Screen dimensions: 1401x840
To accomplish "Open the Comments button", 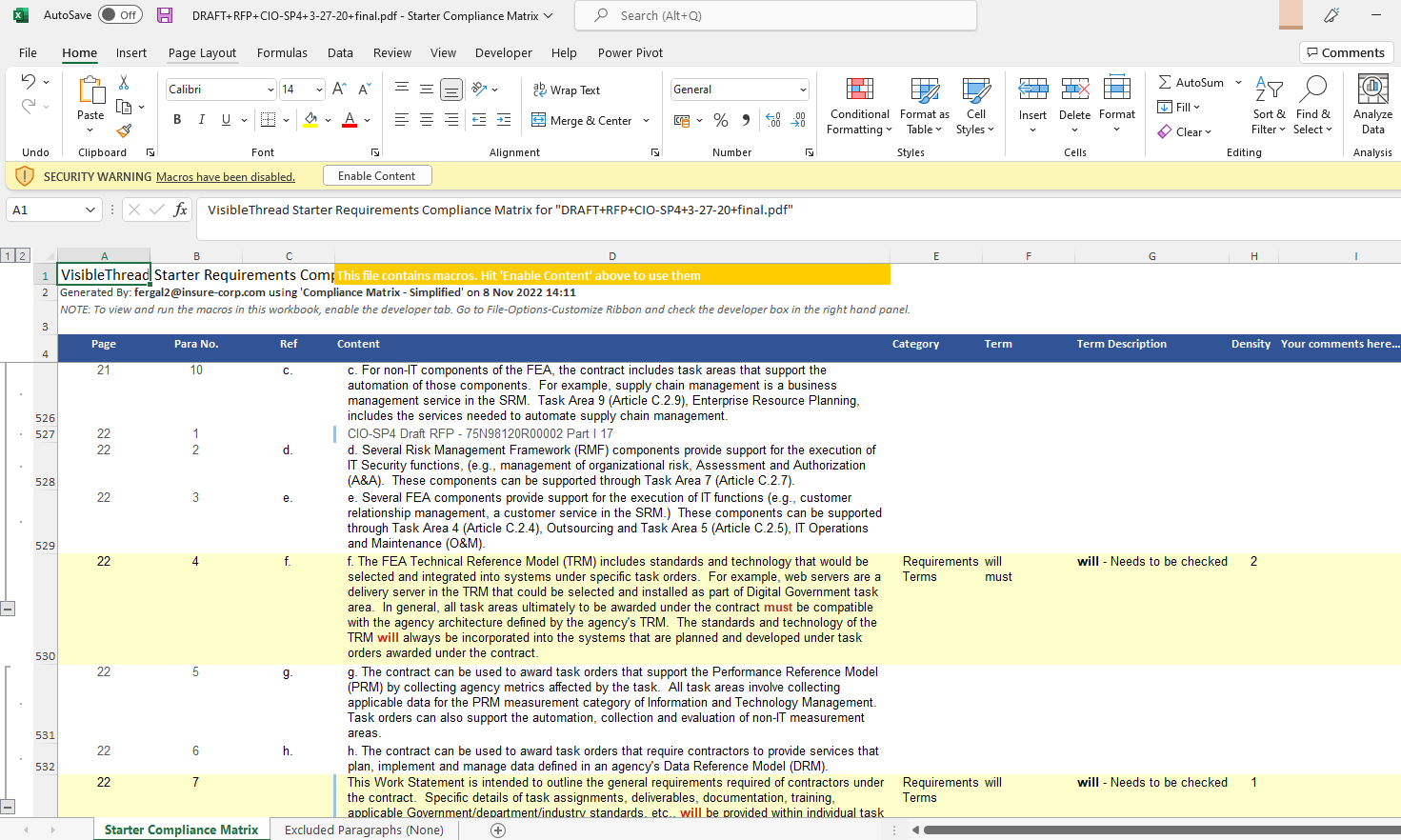I will pos(1346,52).
